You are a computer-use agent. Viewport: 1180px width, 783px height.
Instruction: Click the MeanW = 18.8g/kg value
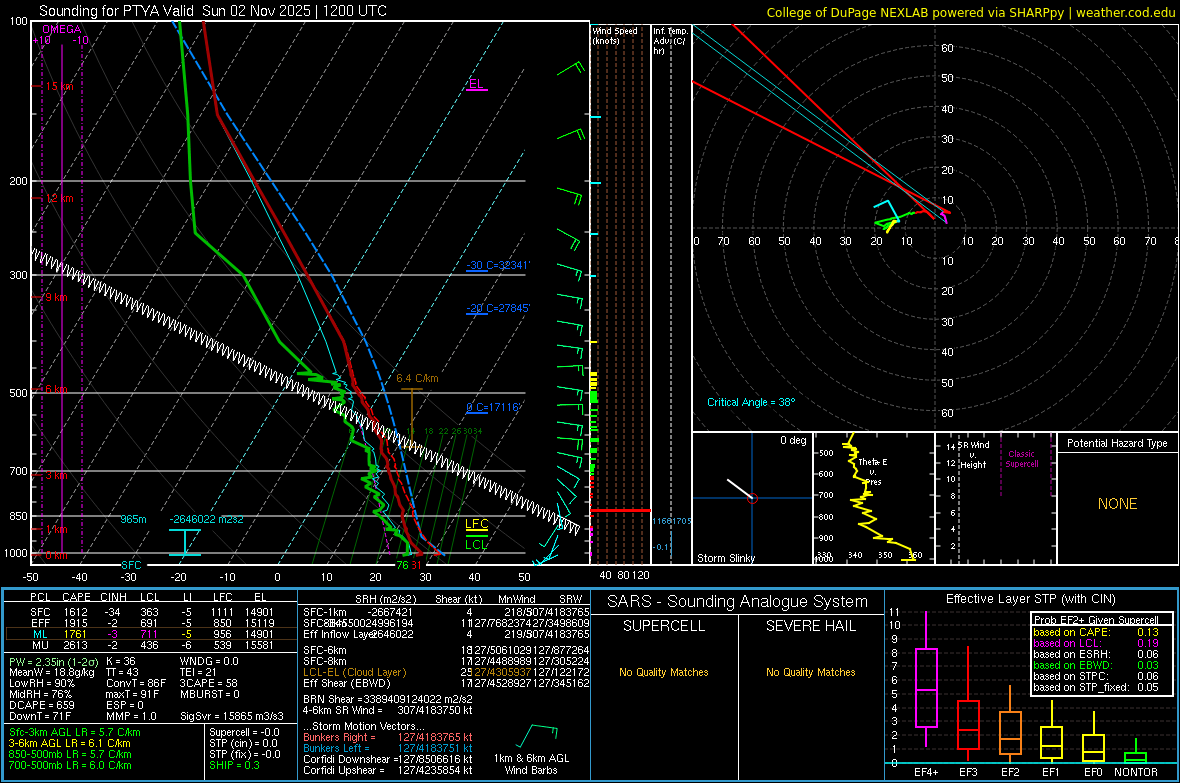[51, 672]
